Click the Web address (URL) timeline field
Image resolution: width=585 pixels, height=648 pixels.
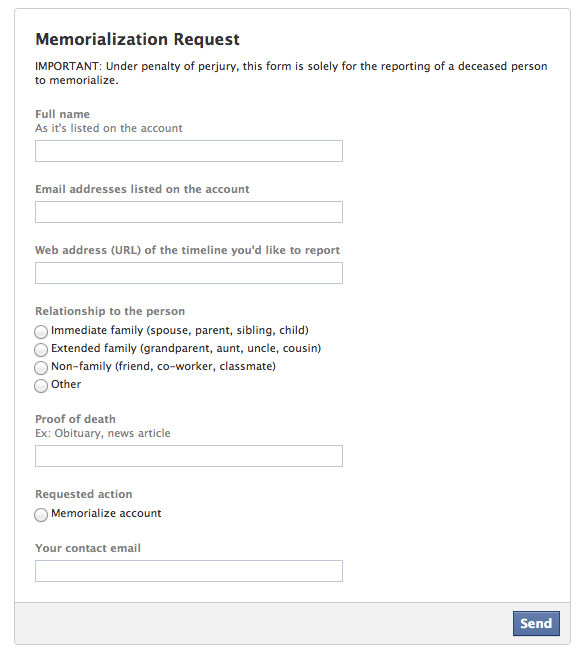pos(189,273)
